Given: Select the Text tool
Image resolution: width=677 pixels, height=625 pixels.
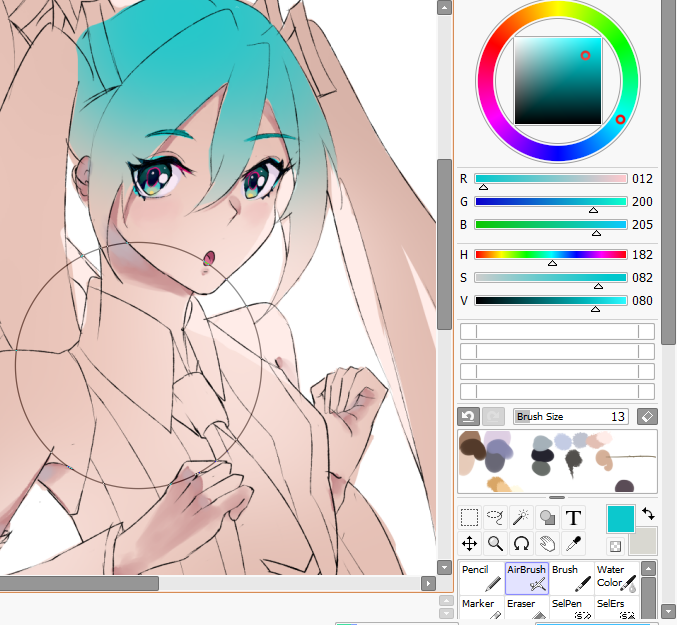Looking at the screenshot, I should (573, 517).
